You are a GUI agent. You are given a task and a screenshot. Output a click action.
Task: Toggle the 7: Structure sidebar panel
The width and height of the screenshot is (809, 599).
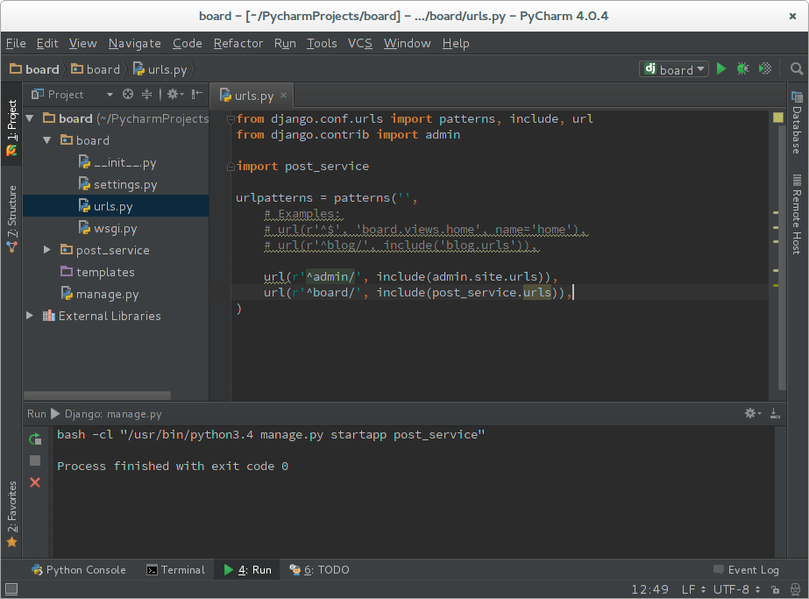pyautogui.click(x=11, y=219)
